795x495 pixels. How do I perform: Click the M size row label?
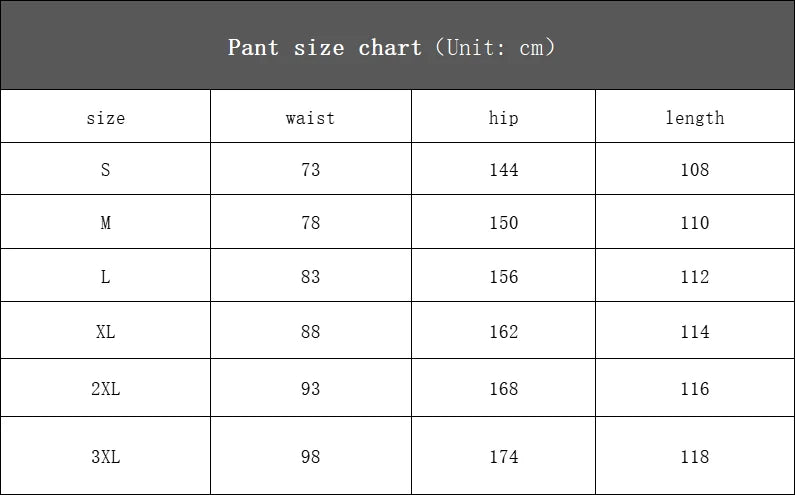(x=106, y=223)
